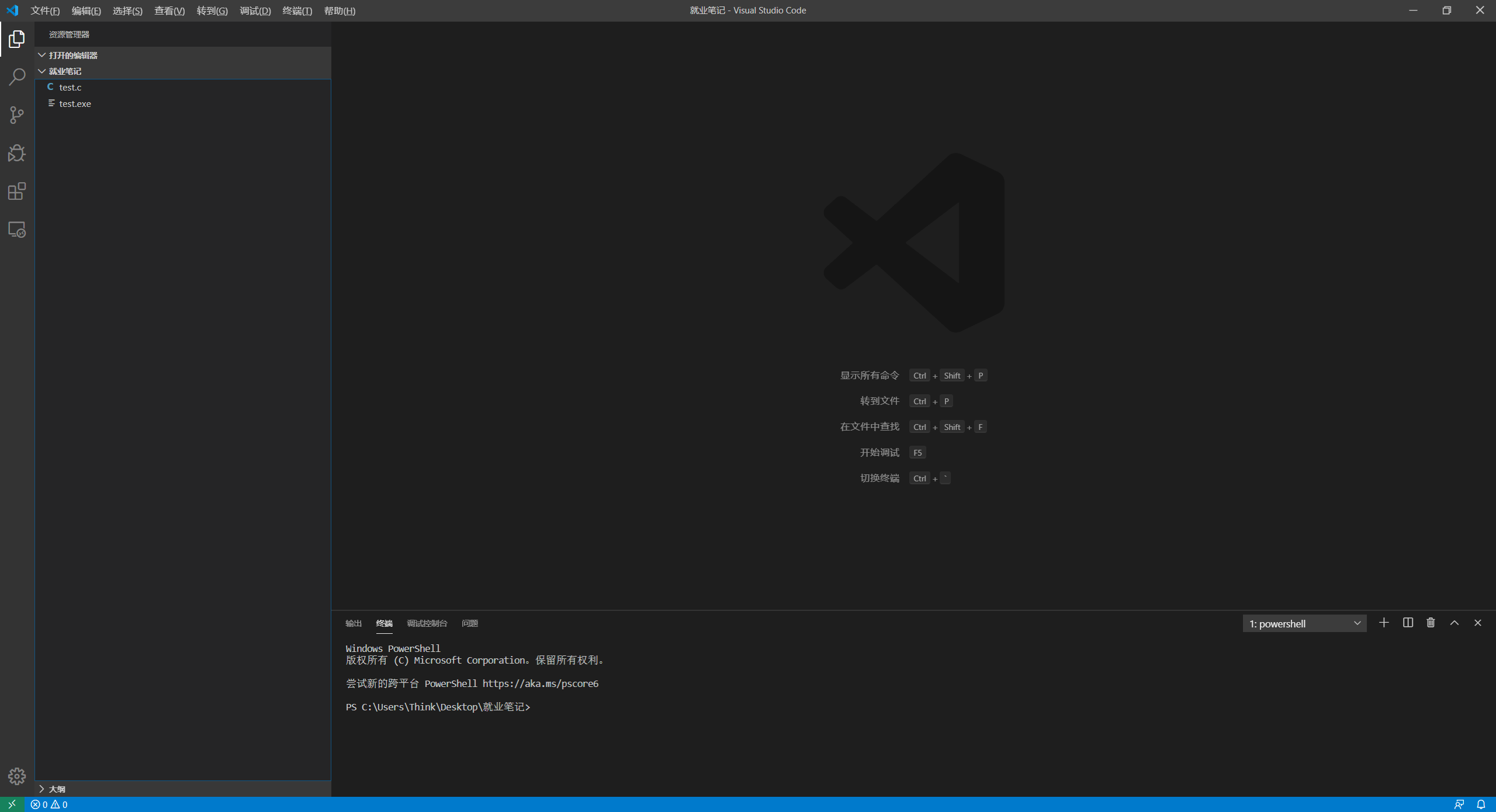Open the feedback icon in status bar
1496x812 pixels.
pos(1459,804)
